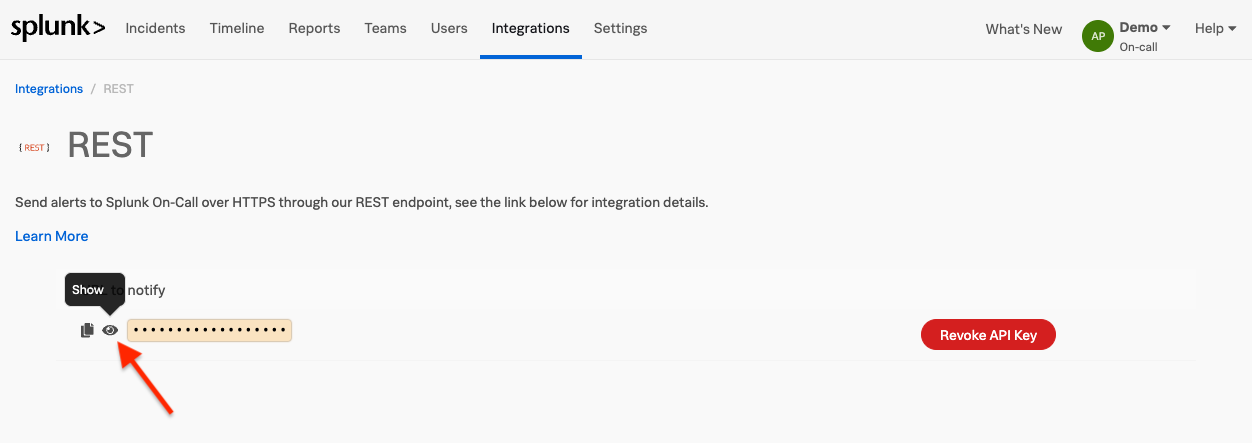Expand the Help menu
The height and width of the screenshot is (443, 1252).
(1215, 28)
